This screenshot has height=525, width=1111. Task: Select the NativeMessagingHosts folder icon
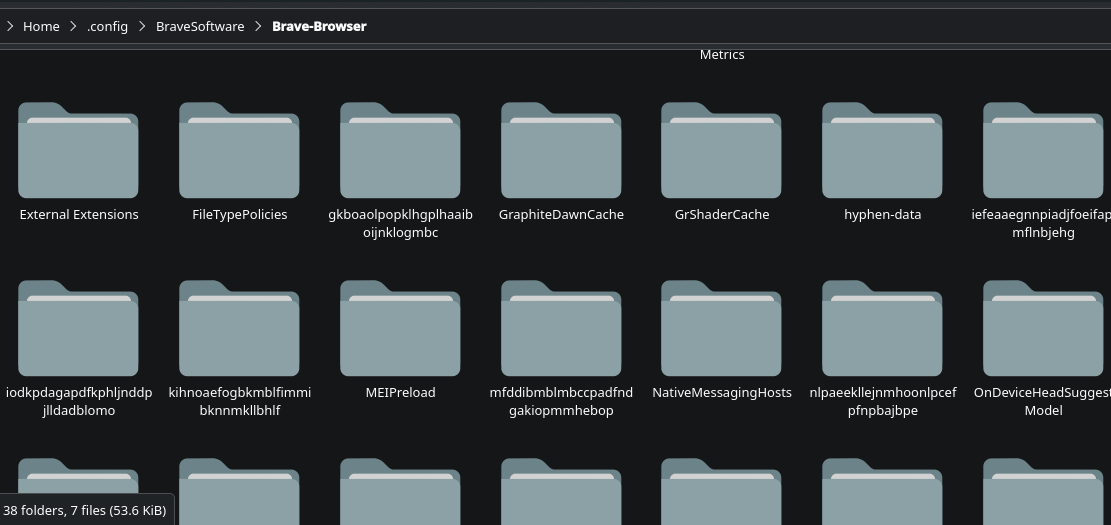tap(721, 328)
